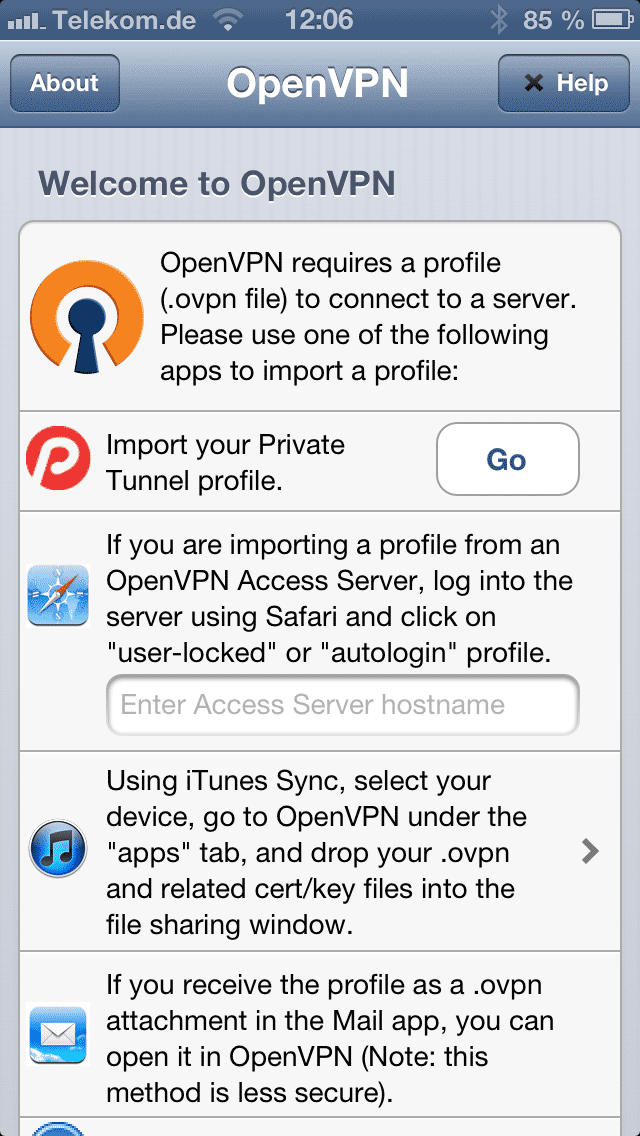The width and height of the screenshot is (640, 1136).
Task: Tap the Bluetooth icon in status bar
Action: pos(499,20)
